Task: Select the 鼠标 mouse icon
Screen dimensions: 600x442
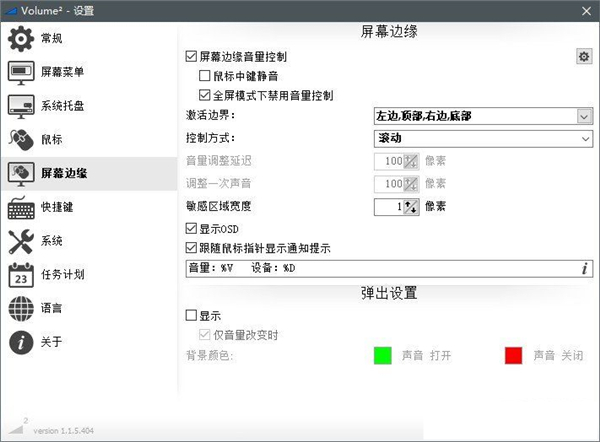Action: [x=21, y=140]
